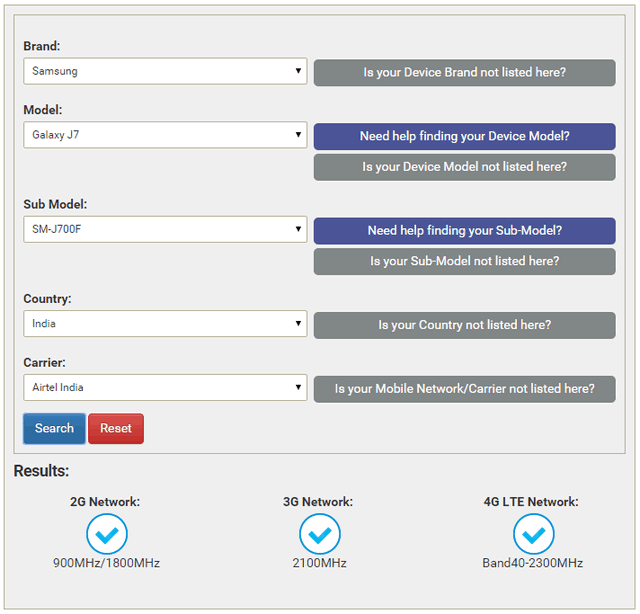640x614 pixels.
Task: Expand the Country dropdown showing India
Action: tap(165, 324)
